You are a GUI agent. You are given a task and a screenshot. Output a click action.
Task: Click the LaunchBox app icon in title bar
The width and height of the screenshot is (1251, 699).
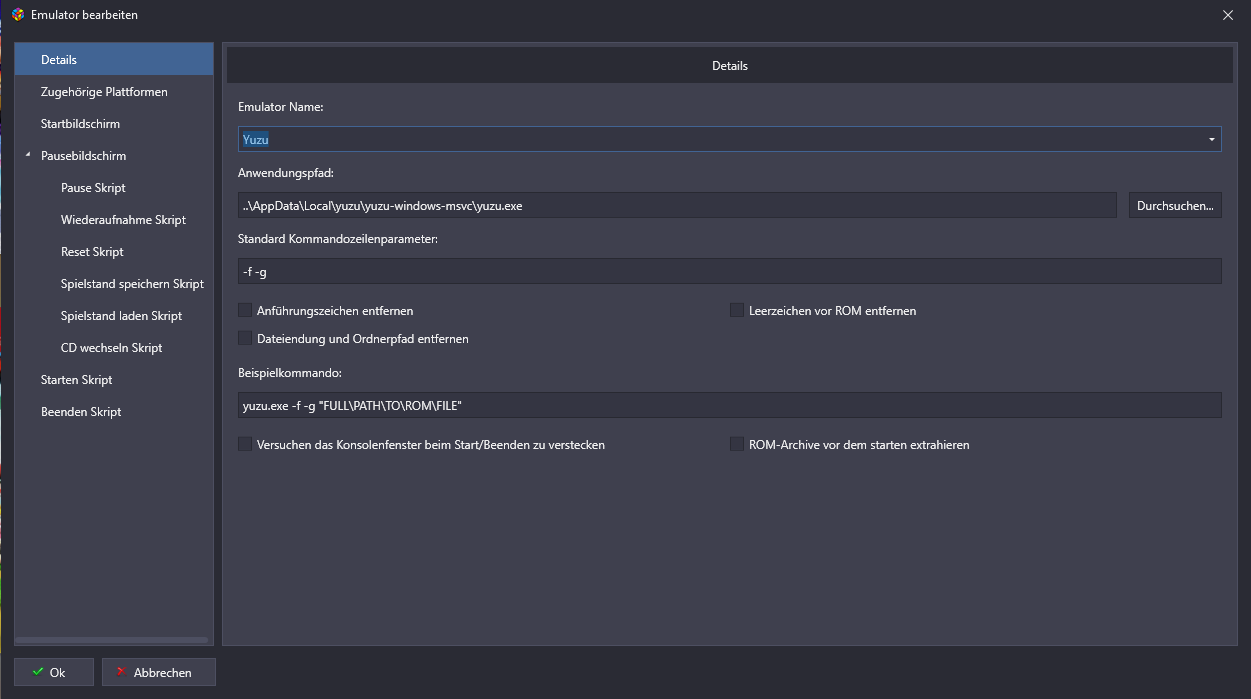point(17,15)
